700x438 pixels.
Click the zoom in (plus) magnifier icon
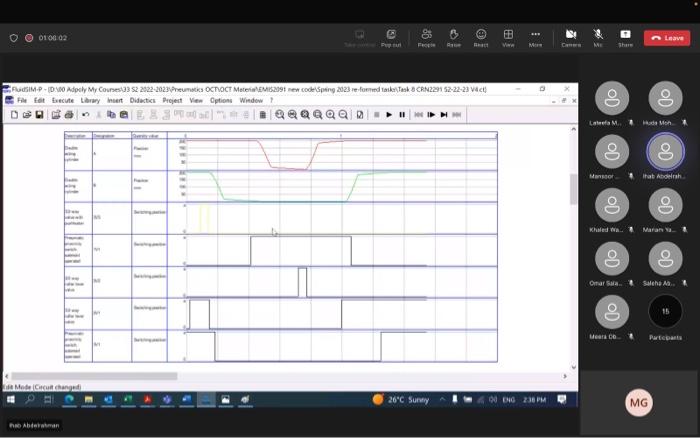[330, 115]
